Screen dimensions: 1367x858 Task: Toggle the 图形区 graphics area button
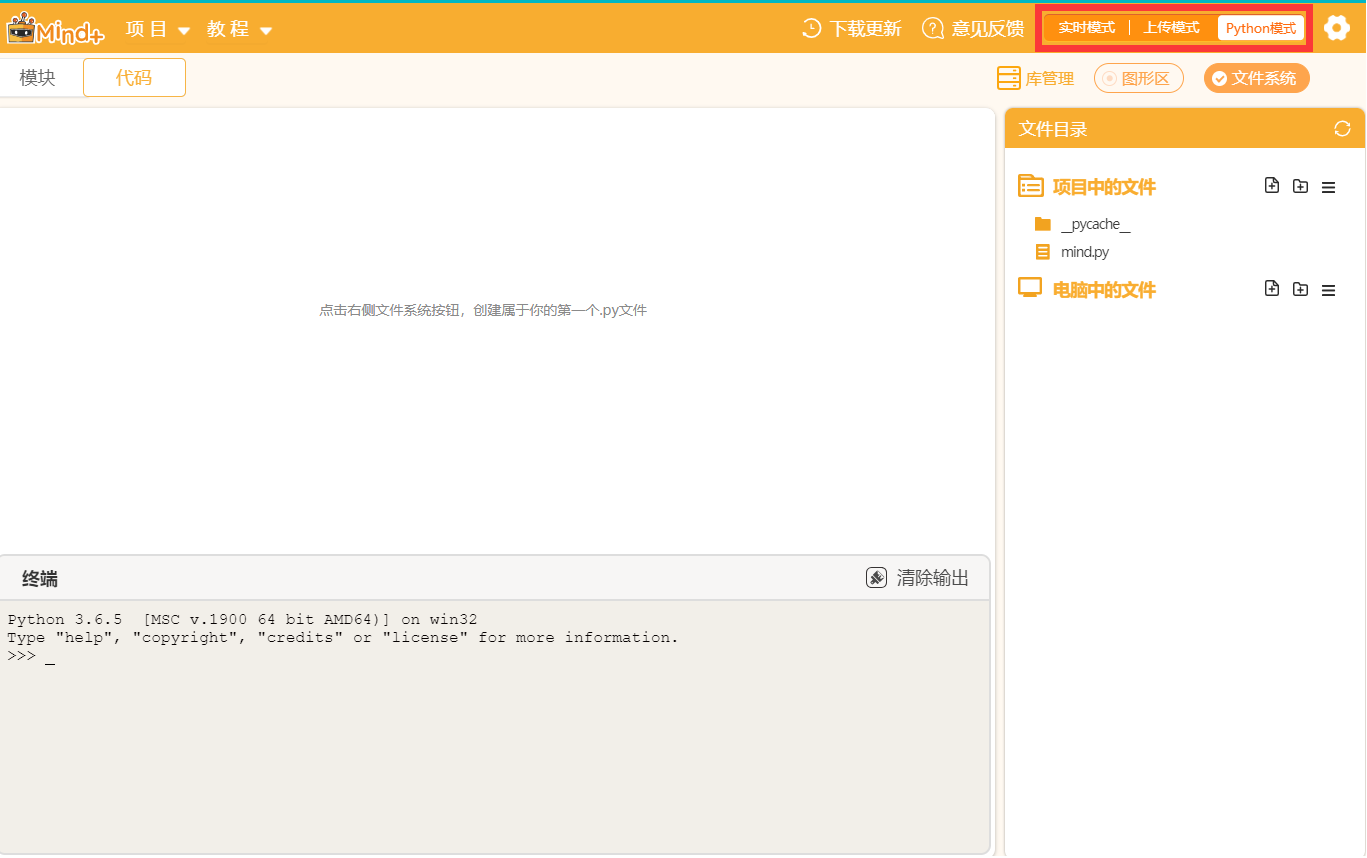pos(1139,78)
